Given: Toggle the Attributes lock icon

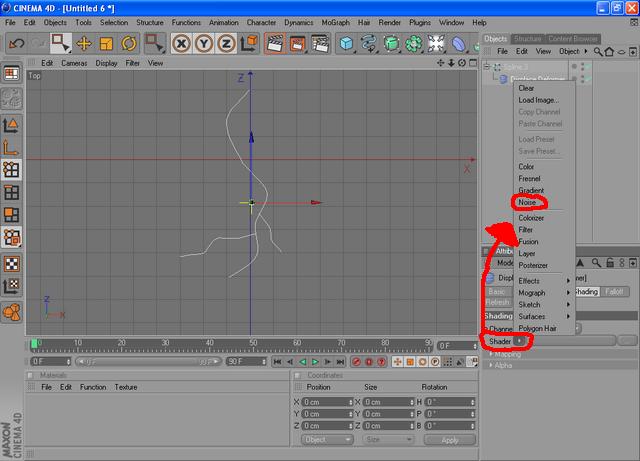Looking at the screenshot, I should point(610,263).
